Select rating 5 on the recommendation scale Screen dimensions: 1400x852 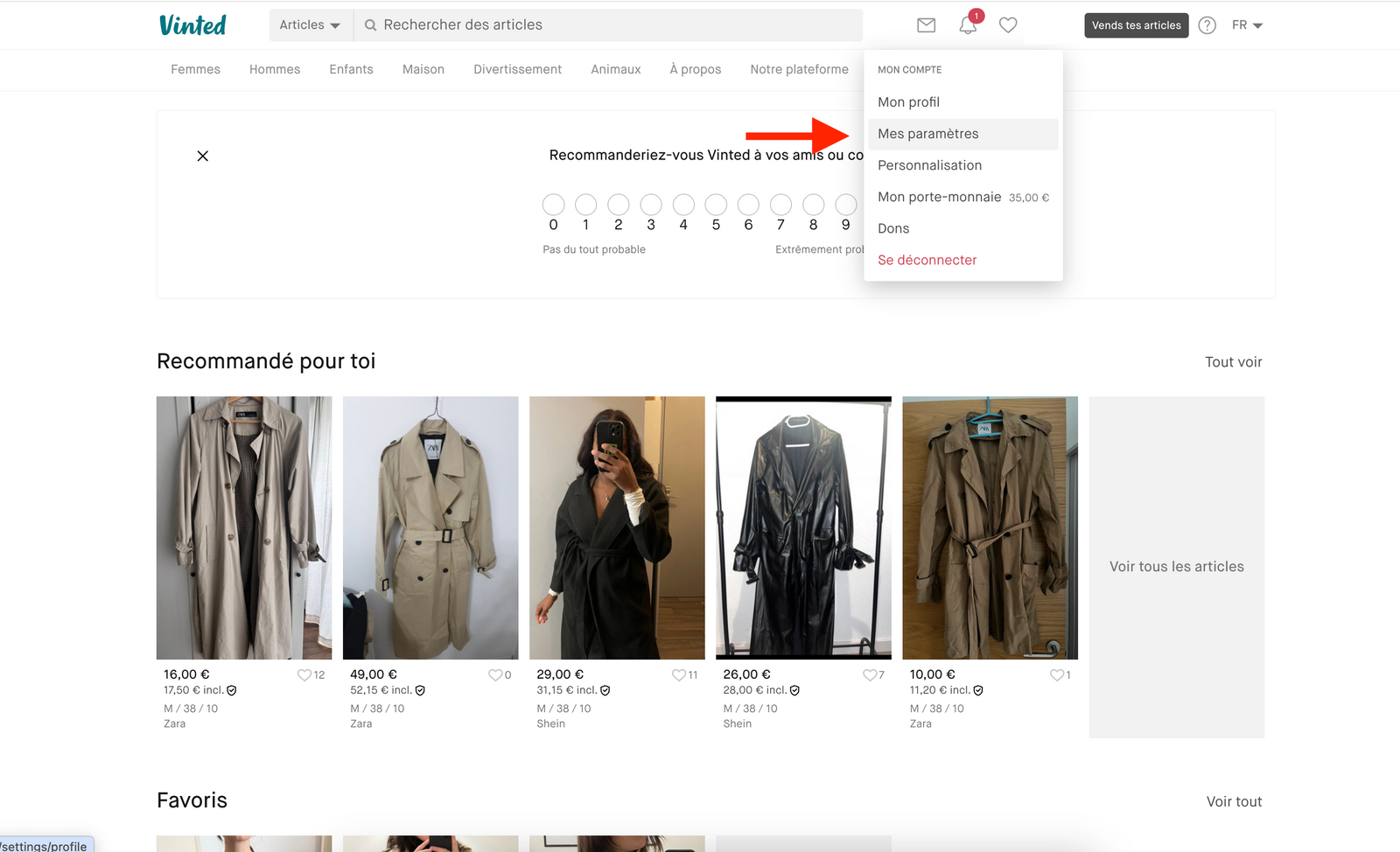pyautogui.click(x=716, y=204)
